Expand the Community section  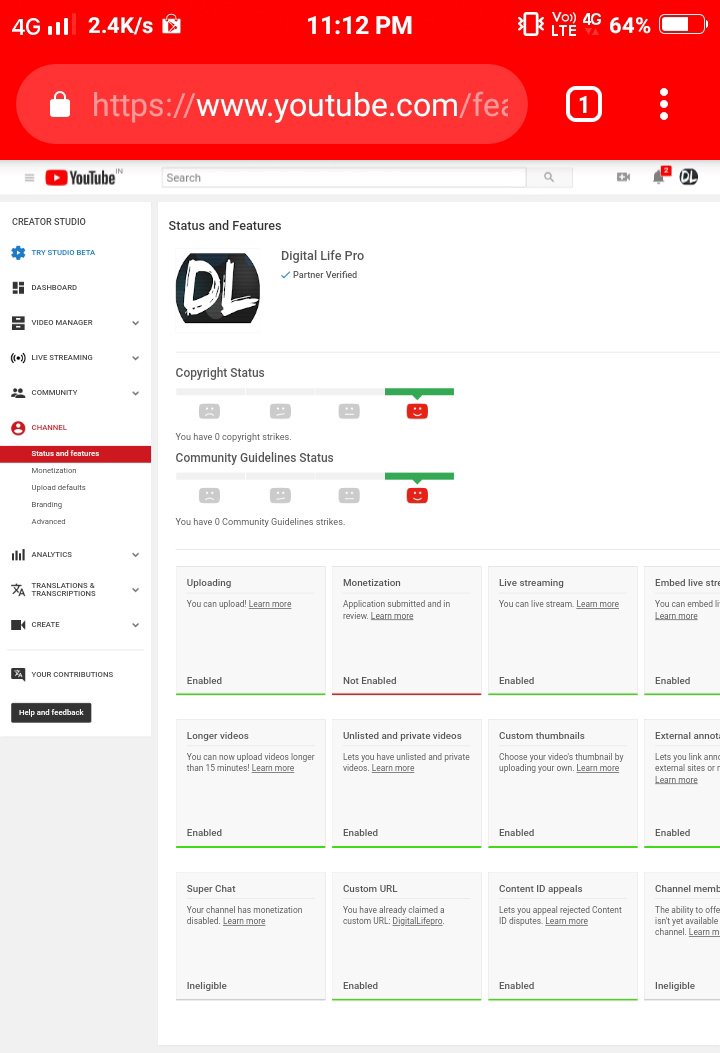point(136,393)
